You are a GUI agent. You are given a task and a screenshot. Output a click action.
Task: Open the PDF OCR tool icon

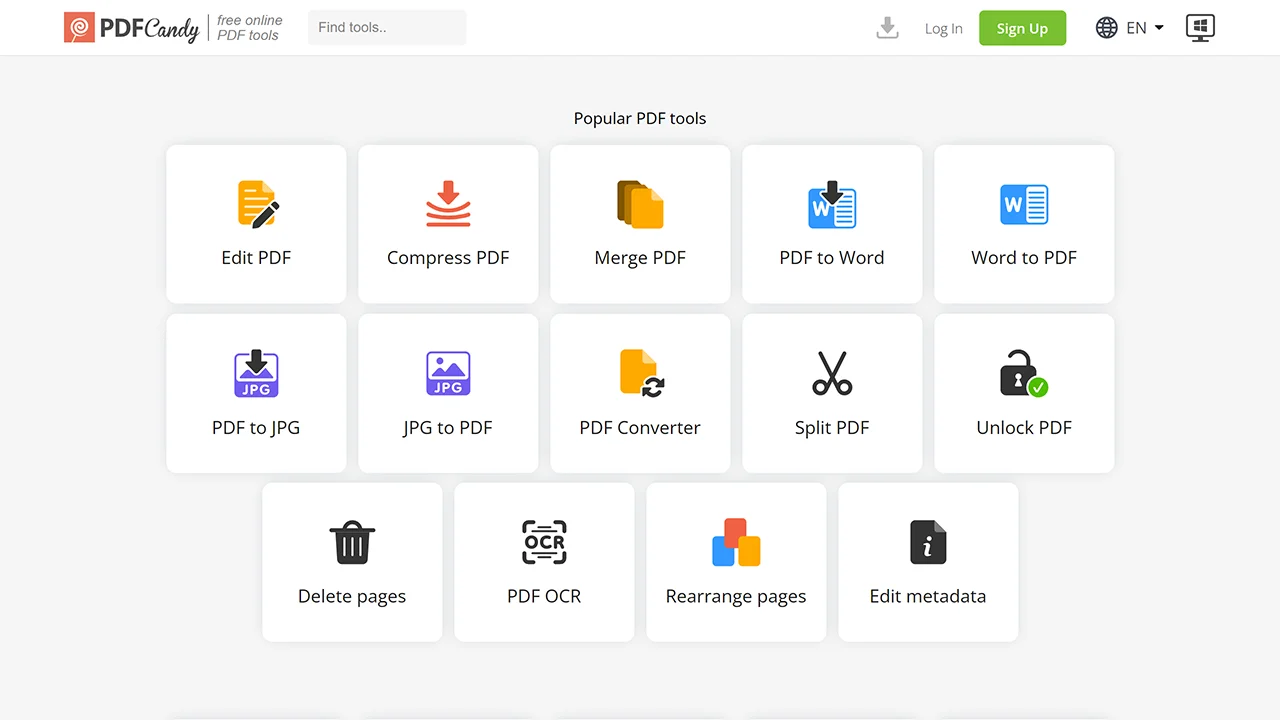tap(544, 543)
